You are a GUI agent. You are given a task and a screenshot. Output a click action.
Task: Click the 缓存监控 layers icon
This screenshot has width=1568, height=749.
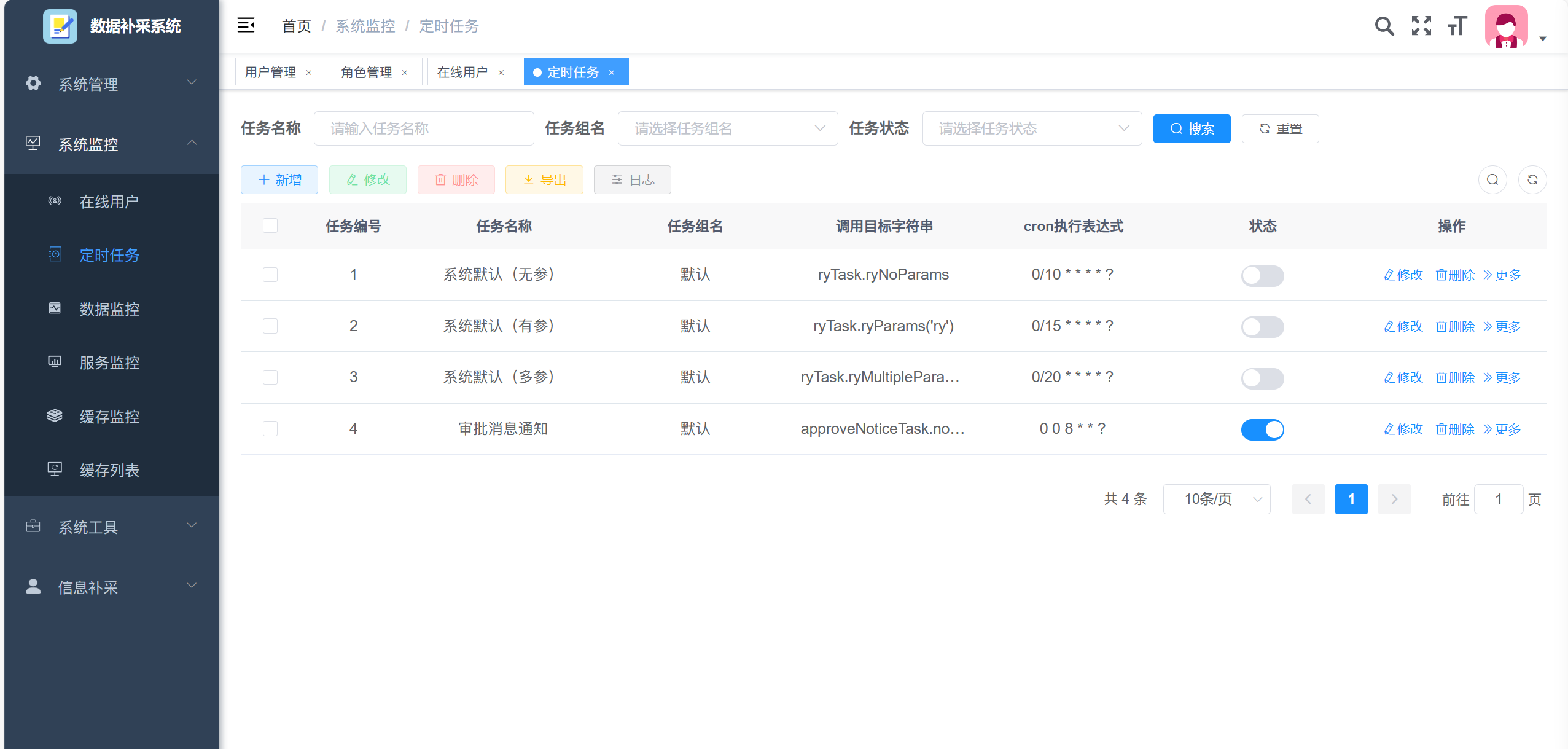coord(55,415)
